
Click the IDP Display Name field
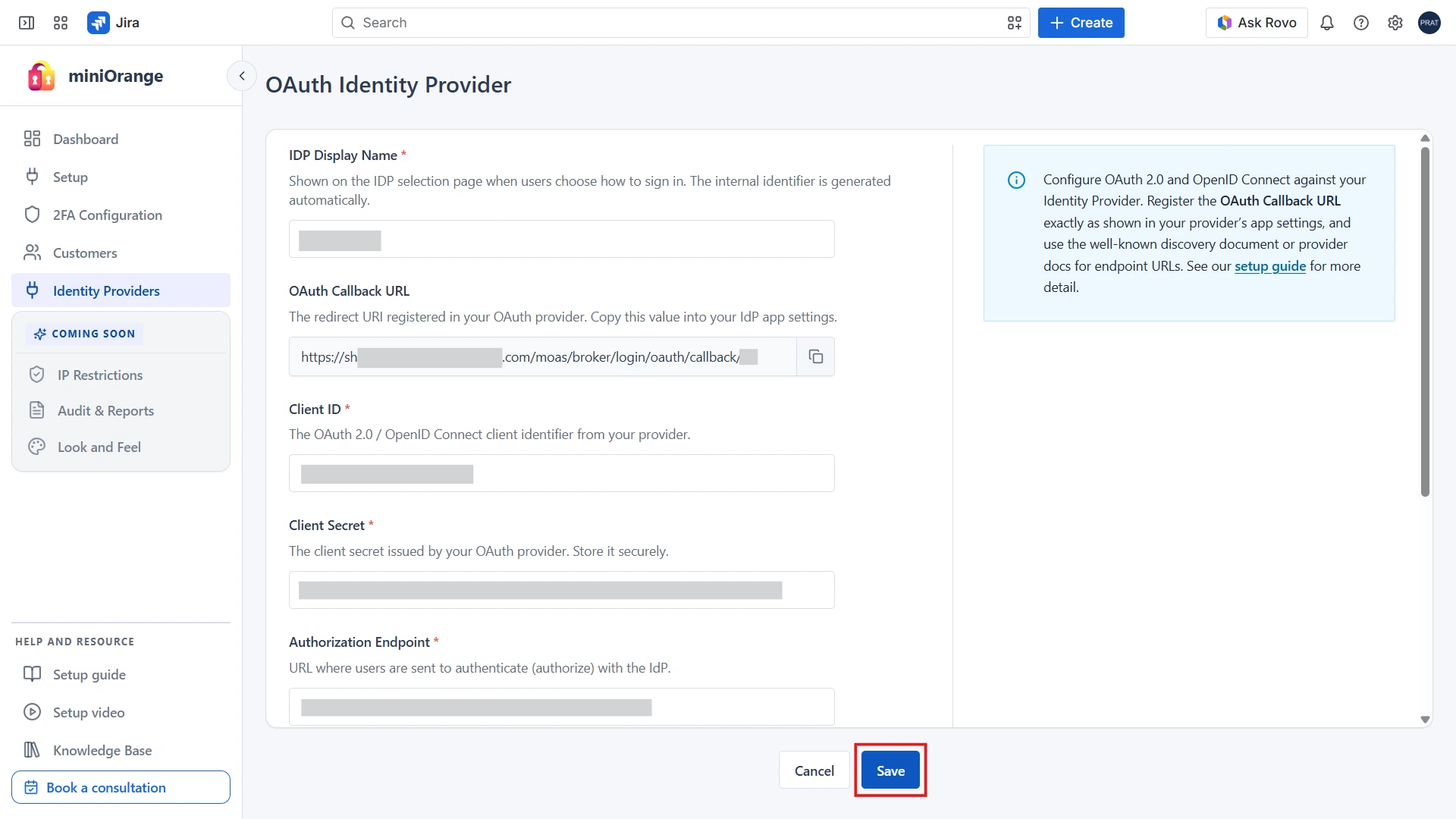[562, 239]
